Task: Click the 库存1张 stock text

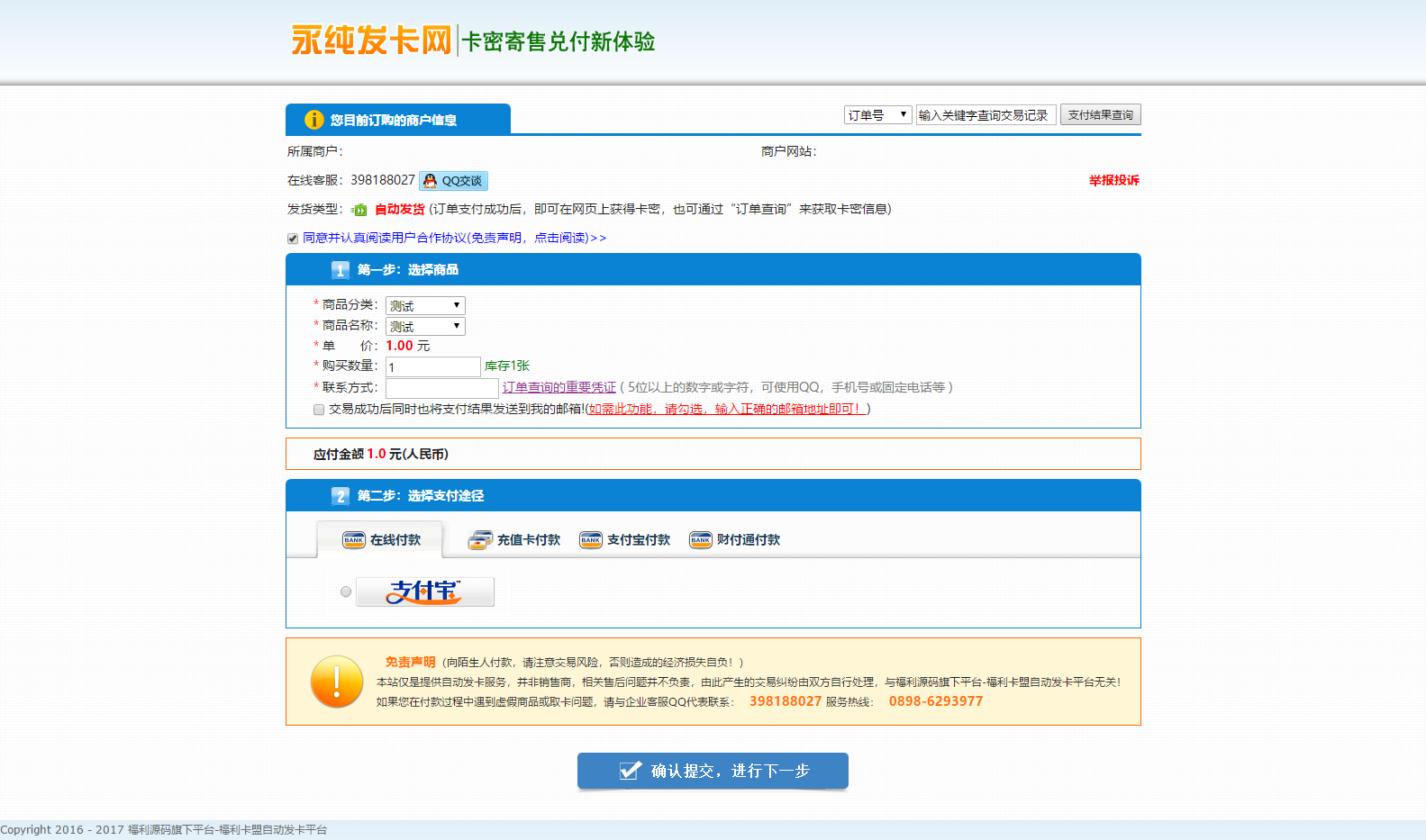Action: (507, 366)
